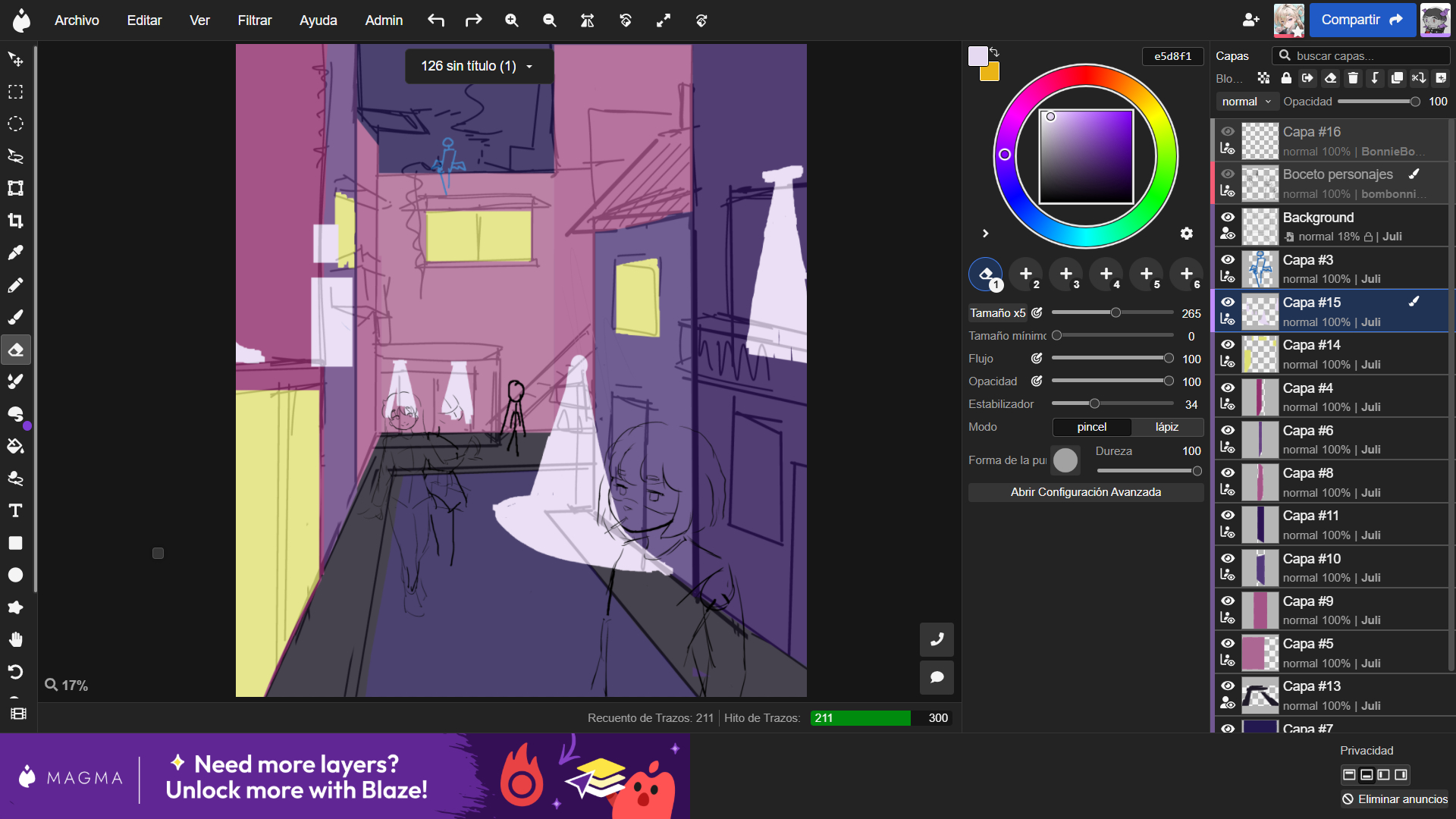Delete layer using trash icon
This screenshot has height=819, width=1456.
[1353, 78]
